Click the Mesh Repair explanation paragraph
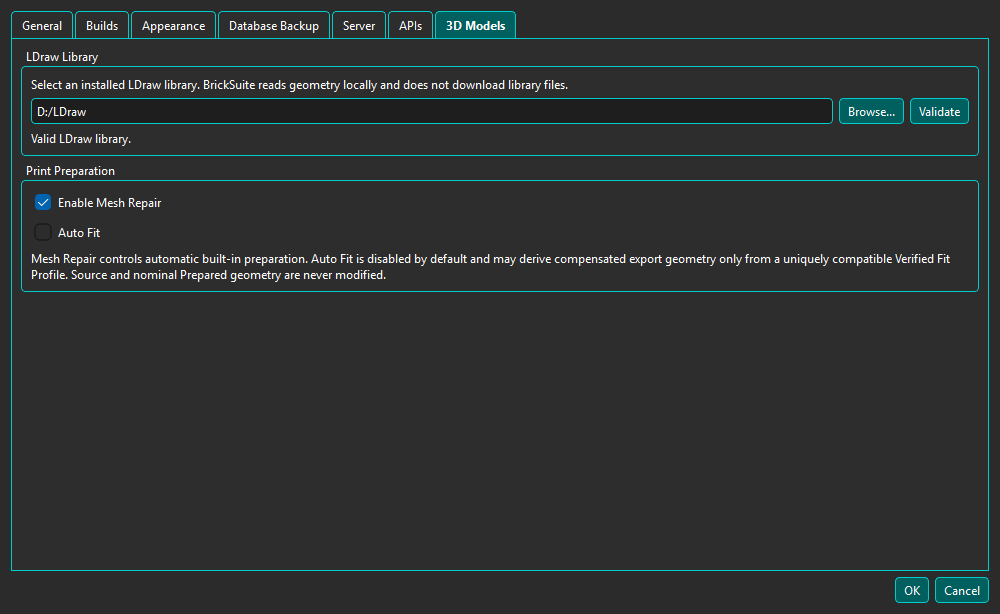 coord(490,267)
